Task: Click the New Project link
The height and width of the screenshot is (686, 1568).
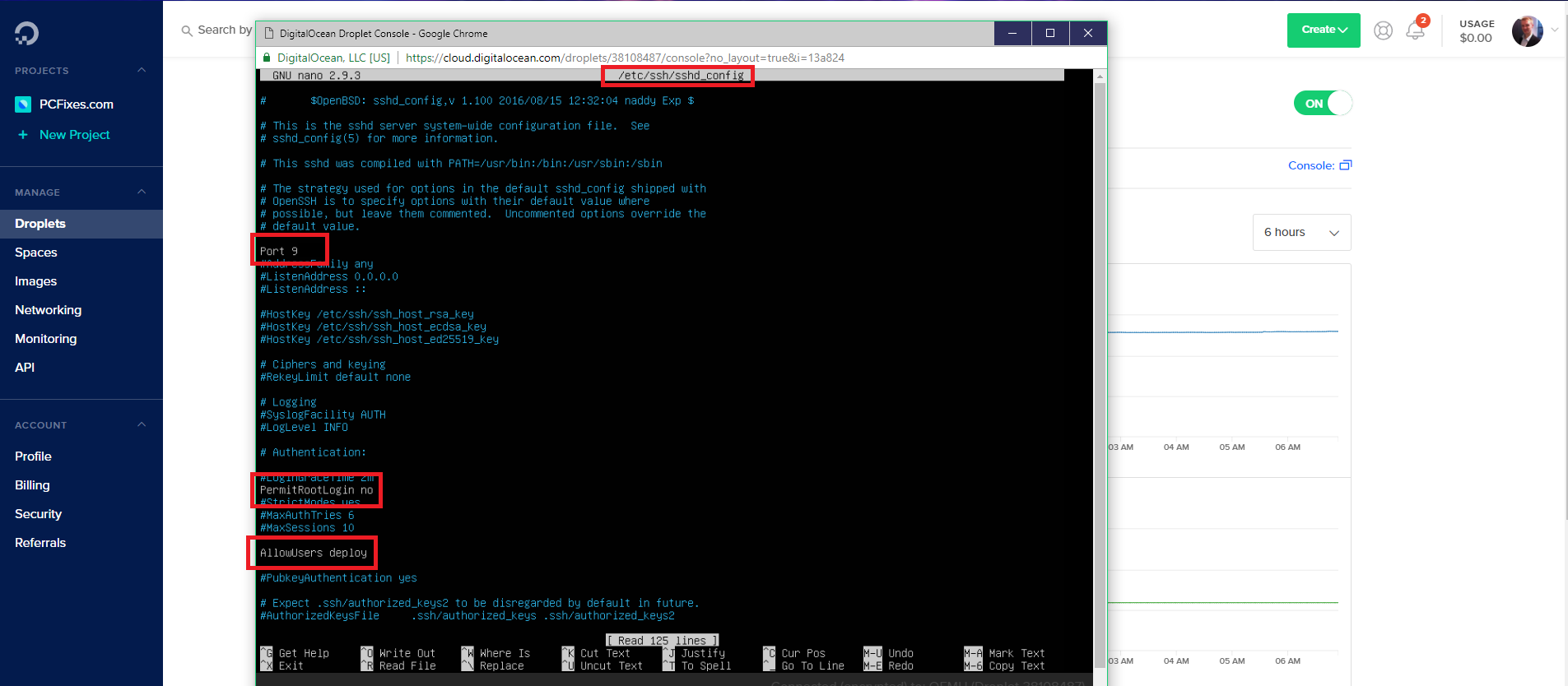Action: tap(74, 135)
